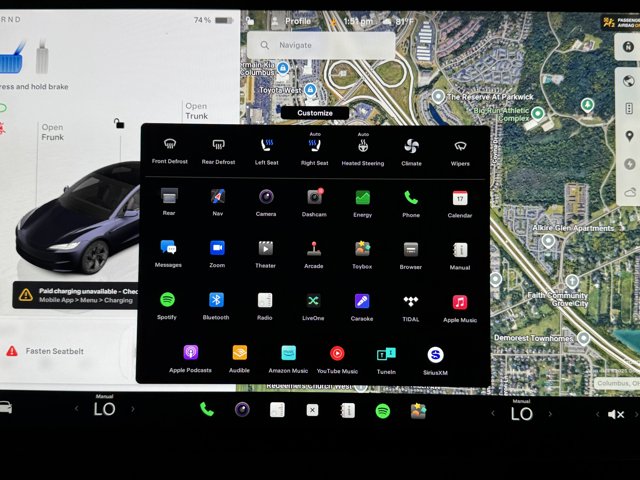
Task: Open the Radio app in launcher
Action: coord(264,307)
